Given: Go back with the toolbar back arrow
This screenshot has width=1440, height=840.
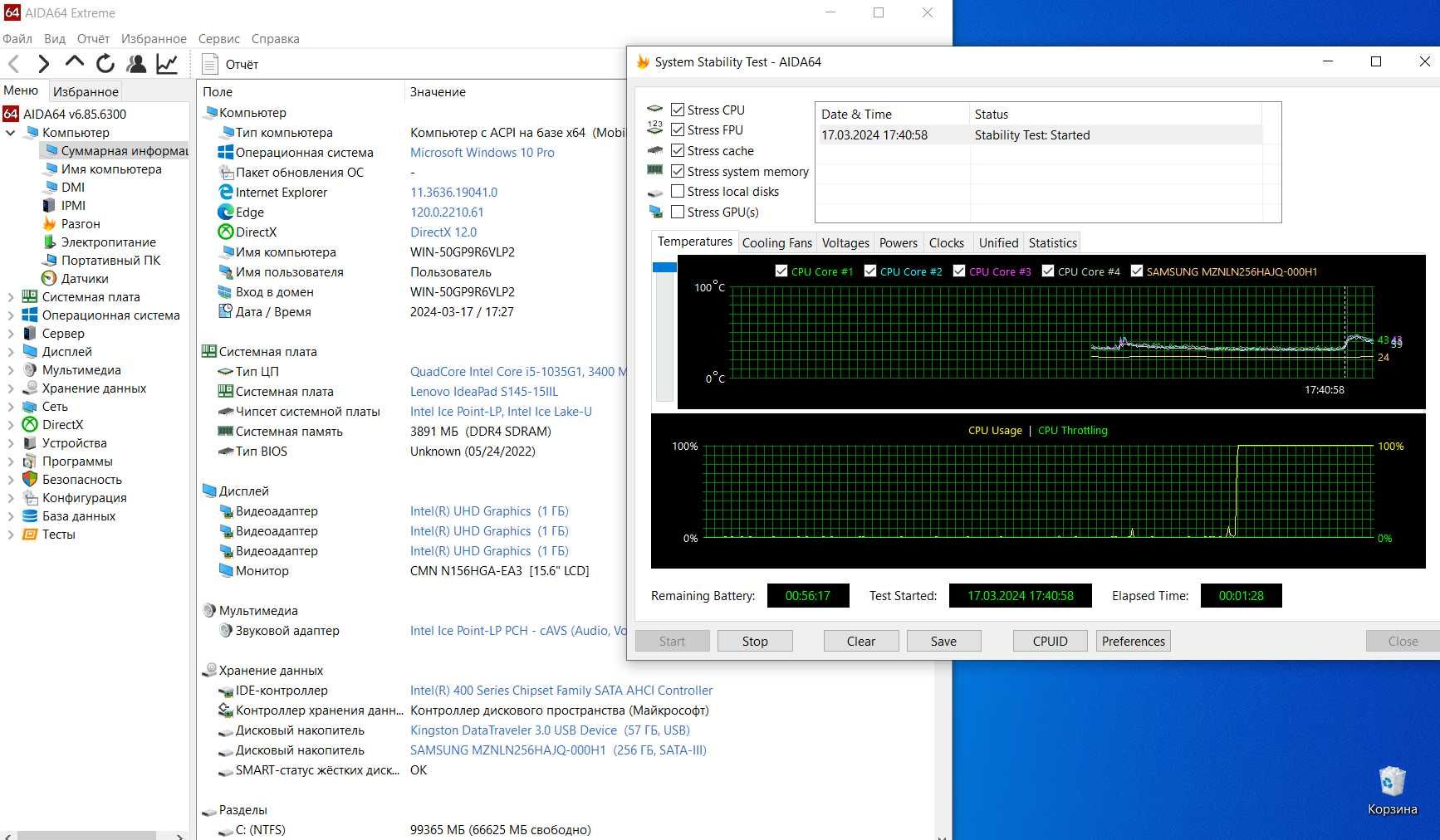Looking at the screenshot, I should [x=14, y=64].
